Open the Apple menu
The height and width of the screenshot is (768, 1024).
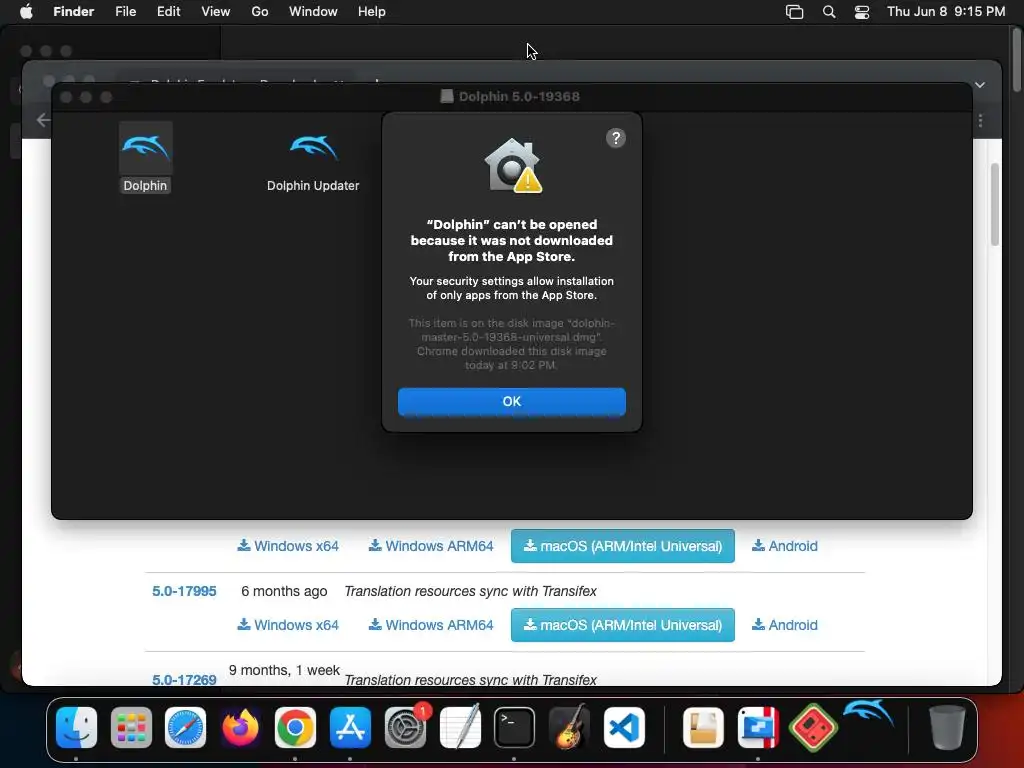pos(26,12)
